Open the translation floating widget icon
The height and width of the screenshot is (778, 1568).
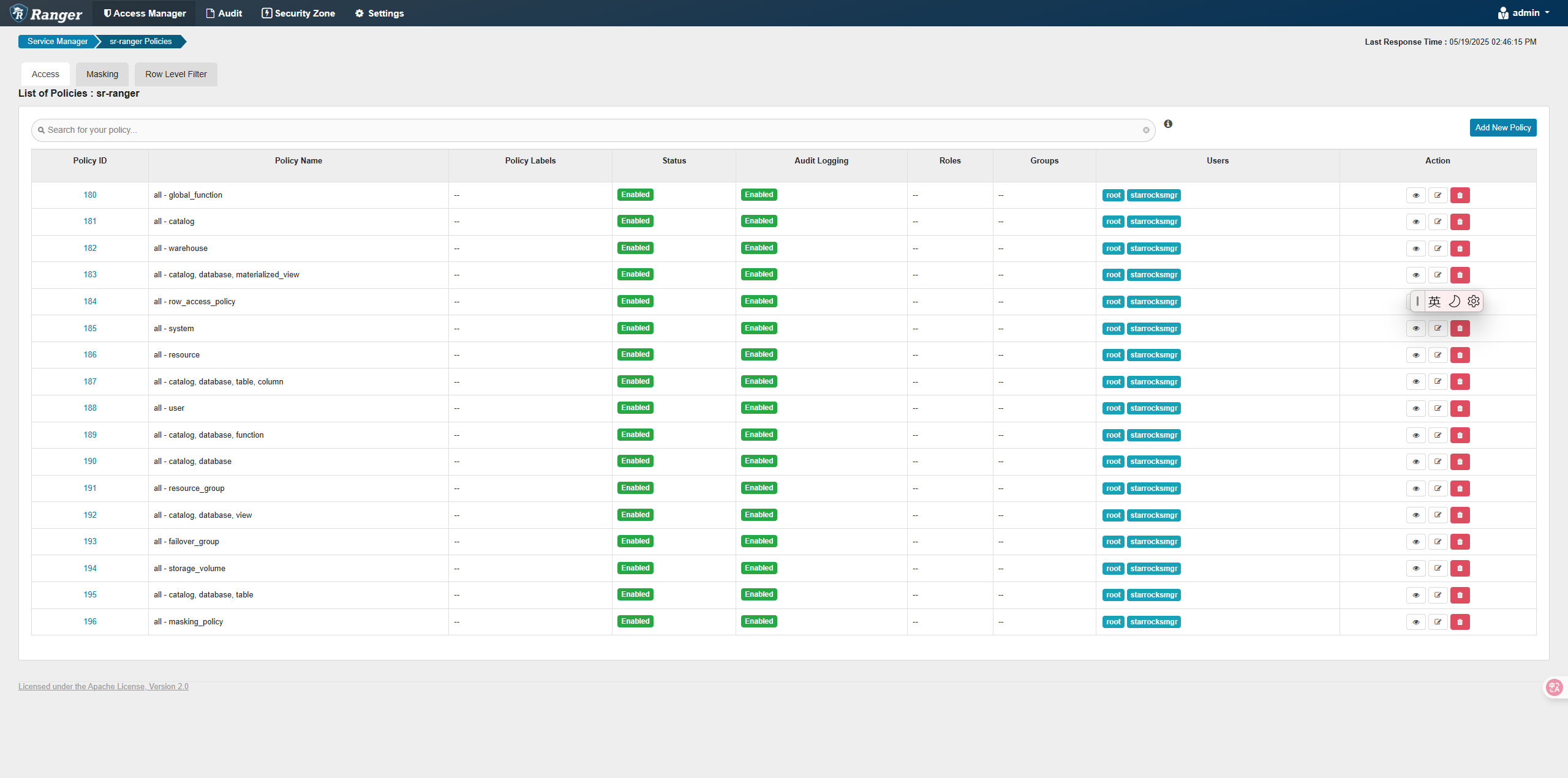(1555, 687)
